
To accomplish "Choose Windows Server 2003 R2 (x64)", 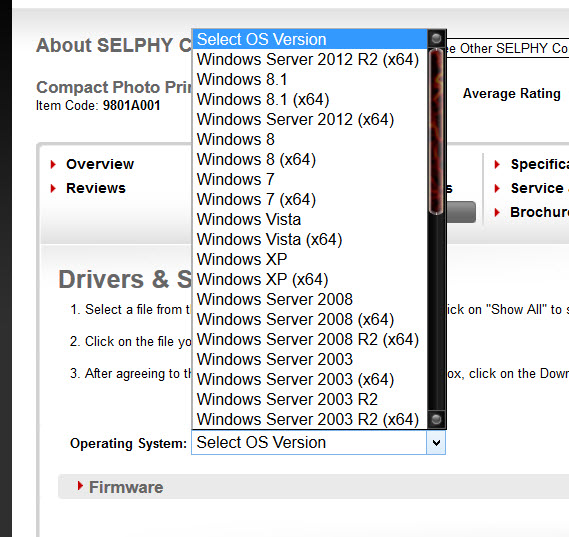I will [x=310, y=419].
